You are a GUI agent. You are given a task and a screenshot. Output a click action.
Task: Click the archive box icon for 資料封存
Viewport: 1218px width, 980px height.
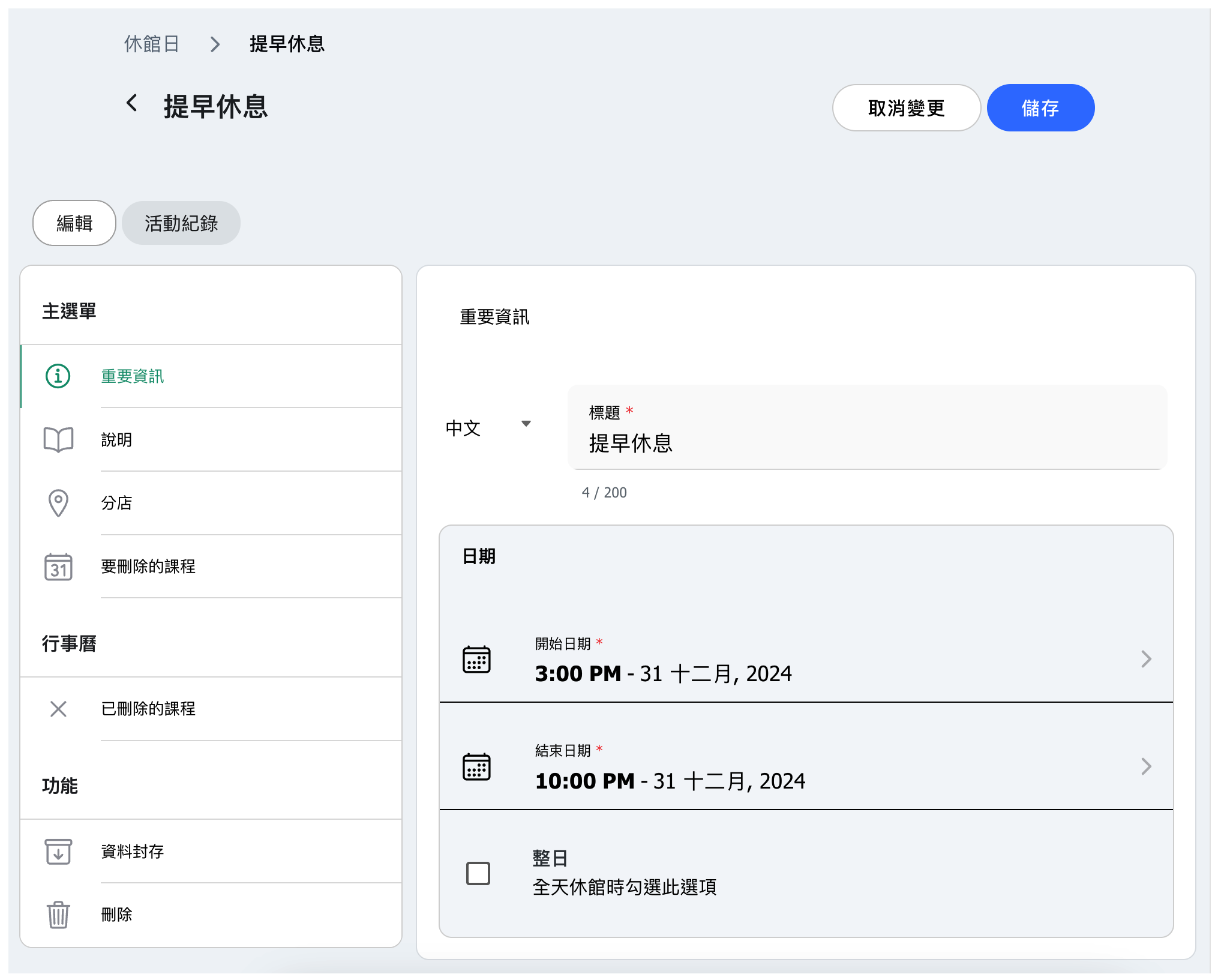tap(58, 851)
